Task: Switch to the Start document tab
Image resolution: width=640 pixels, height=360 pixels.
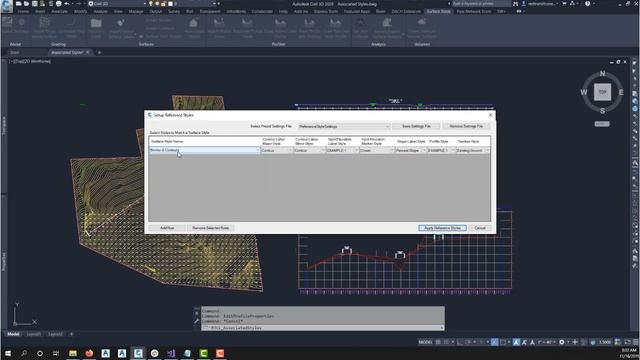Action: [x=15, y=52]
